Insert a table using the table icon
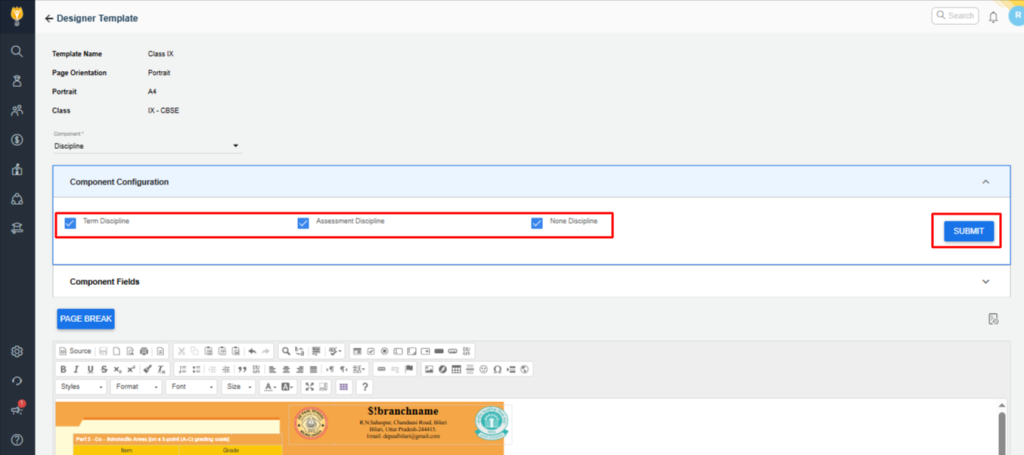 pos(456,369)
